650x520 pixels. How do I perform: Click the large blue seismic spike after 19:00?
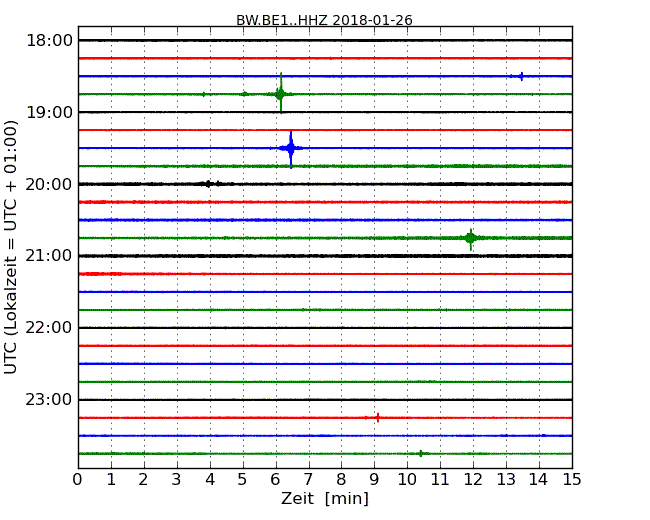click(x=291, y=148)
